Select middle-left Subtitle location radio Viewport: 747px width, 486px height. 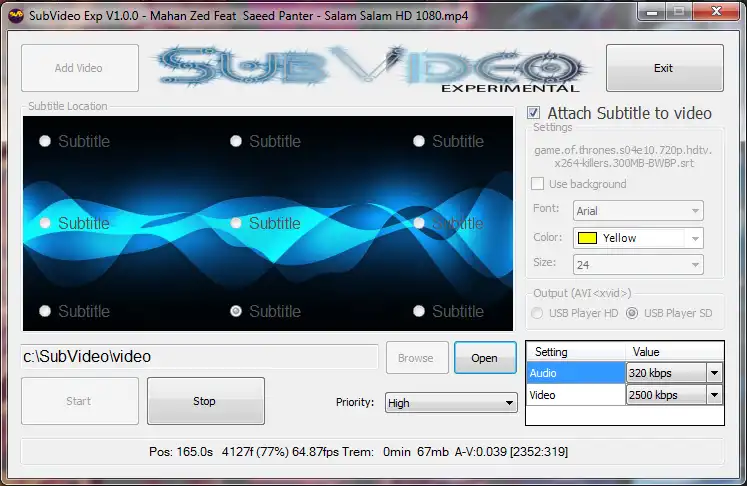[x=45, y=223]
